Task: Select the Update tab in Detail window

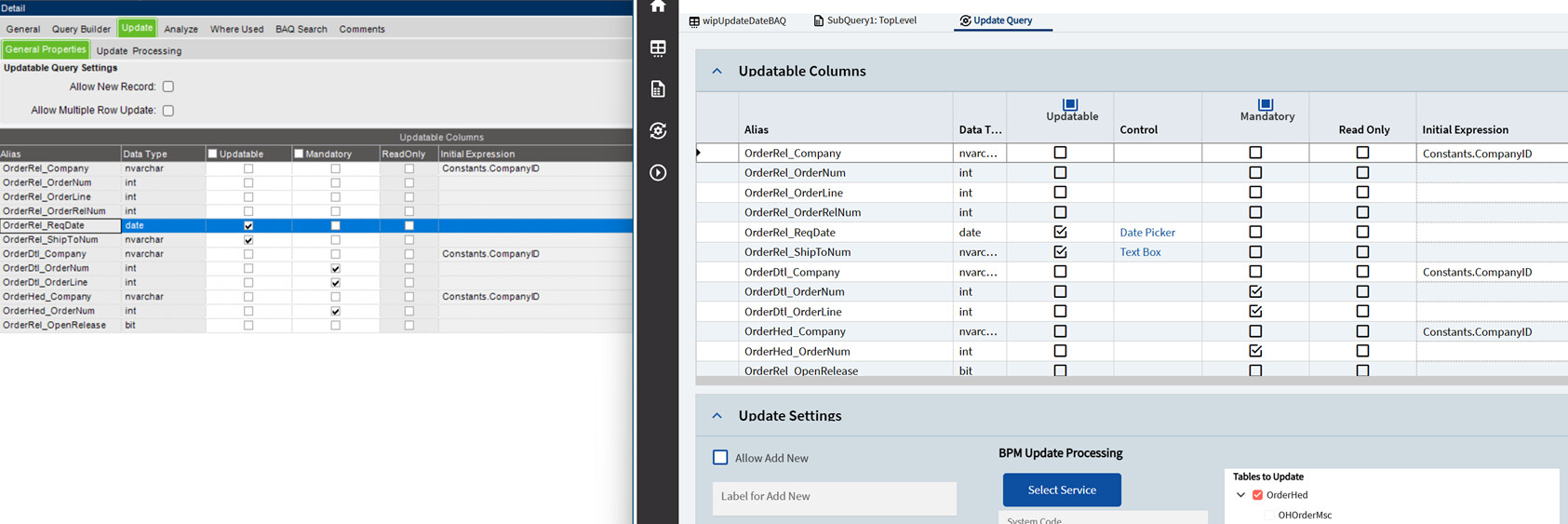Action: point(137,28)
